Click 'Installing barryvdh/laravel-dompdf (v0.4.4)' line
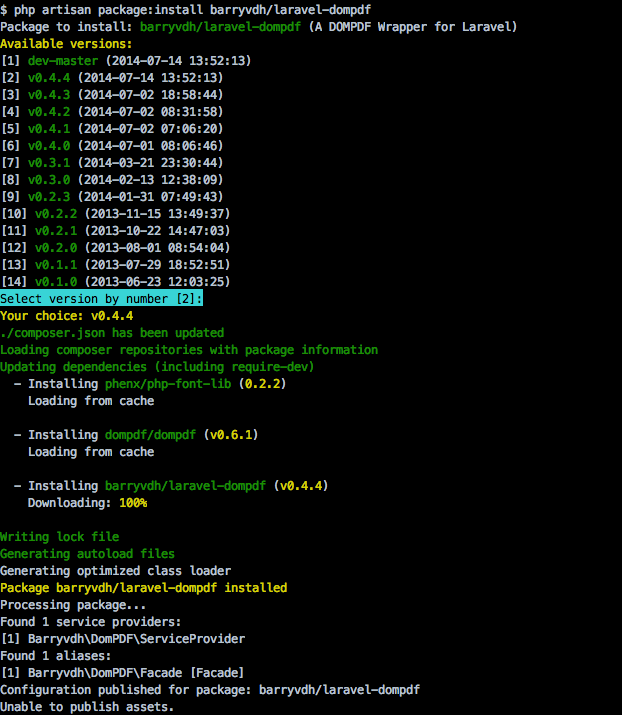622x715 pixels. click(171, 486)
